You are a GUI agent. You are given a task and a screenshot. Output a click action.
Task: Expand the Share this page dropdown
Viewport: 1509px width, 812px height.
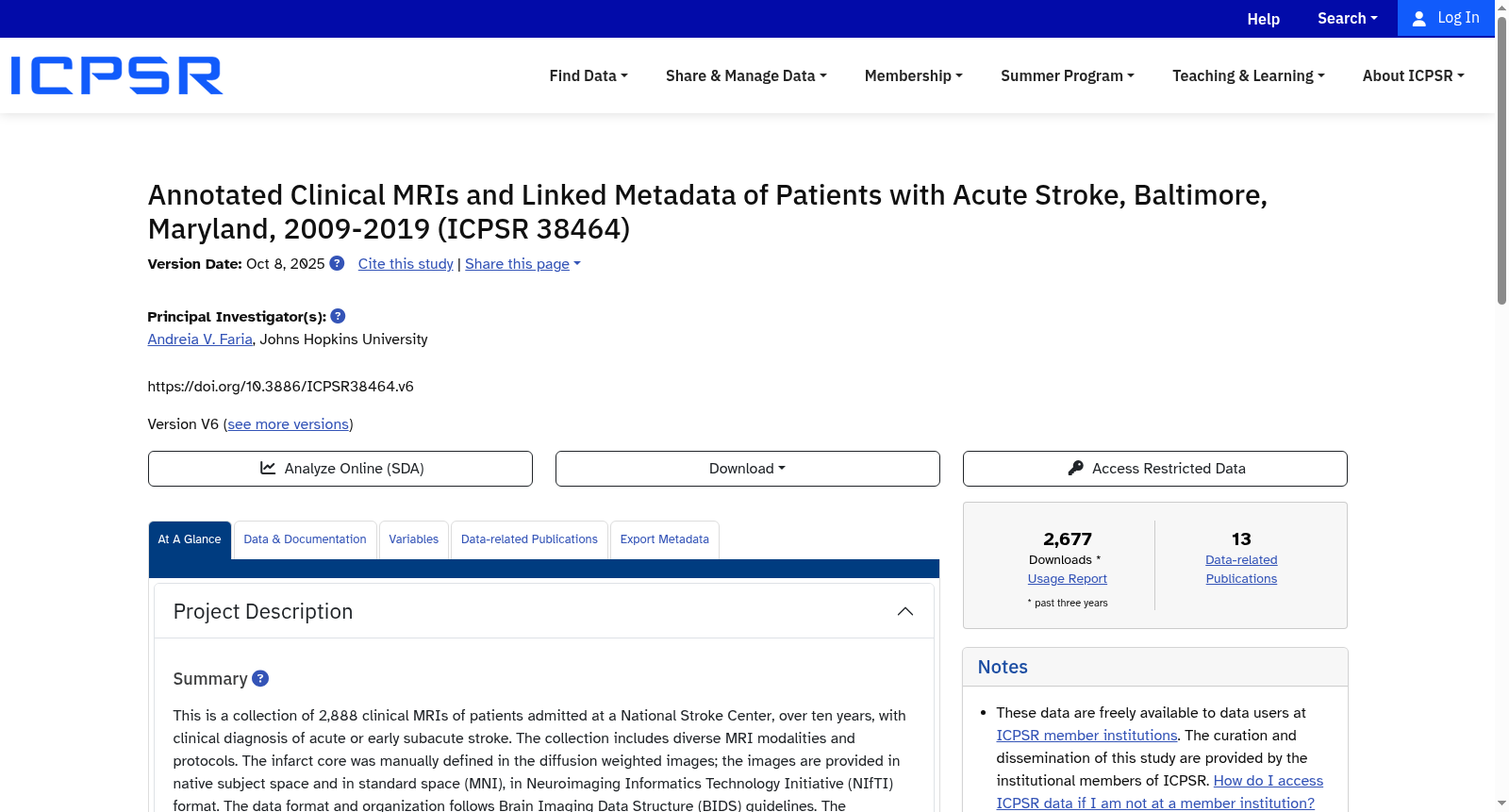click(x=522, y=264)
